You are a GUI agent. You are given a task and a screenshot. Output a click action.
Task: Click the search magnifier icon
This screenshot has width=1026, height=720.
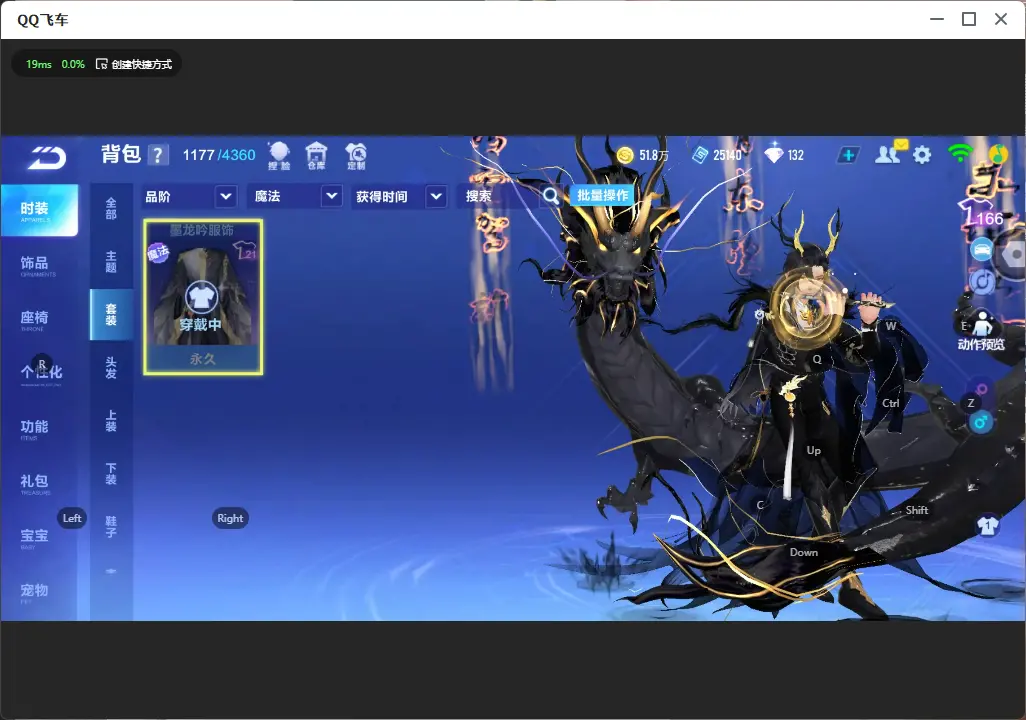(x=551, y=196)
